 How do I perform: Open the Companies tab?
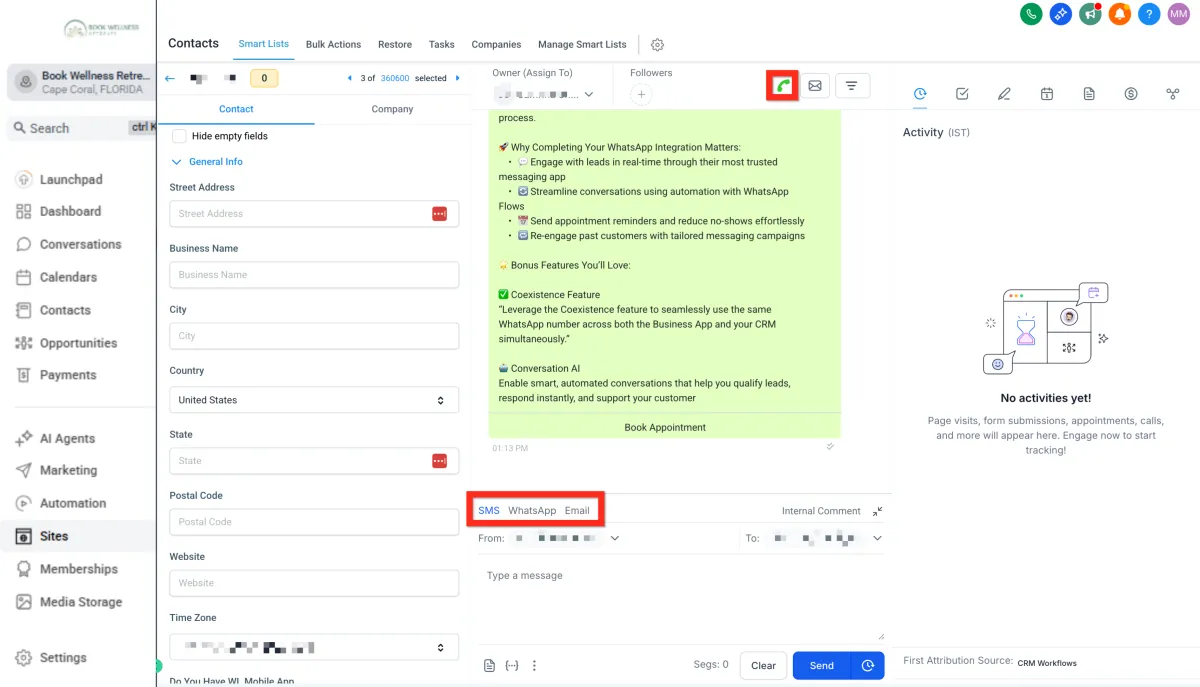tap(497, 45)
